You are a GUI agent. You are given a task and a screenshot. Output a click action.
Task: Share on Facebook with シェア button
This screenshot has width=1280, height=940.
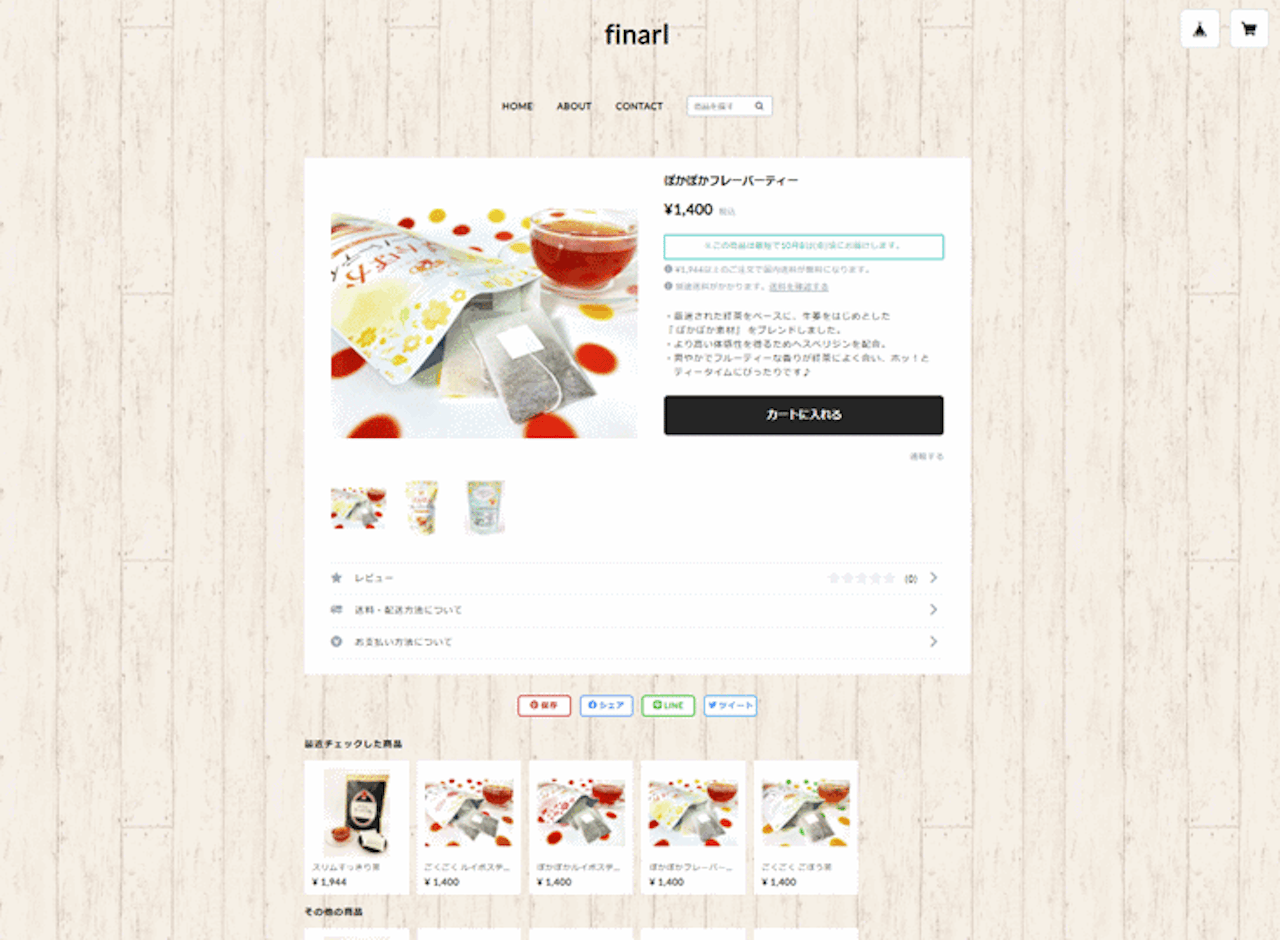pos(606,705)
